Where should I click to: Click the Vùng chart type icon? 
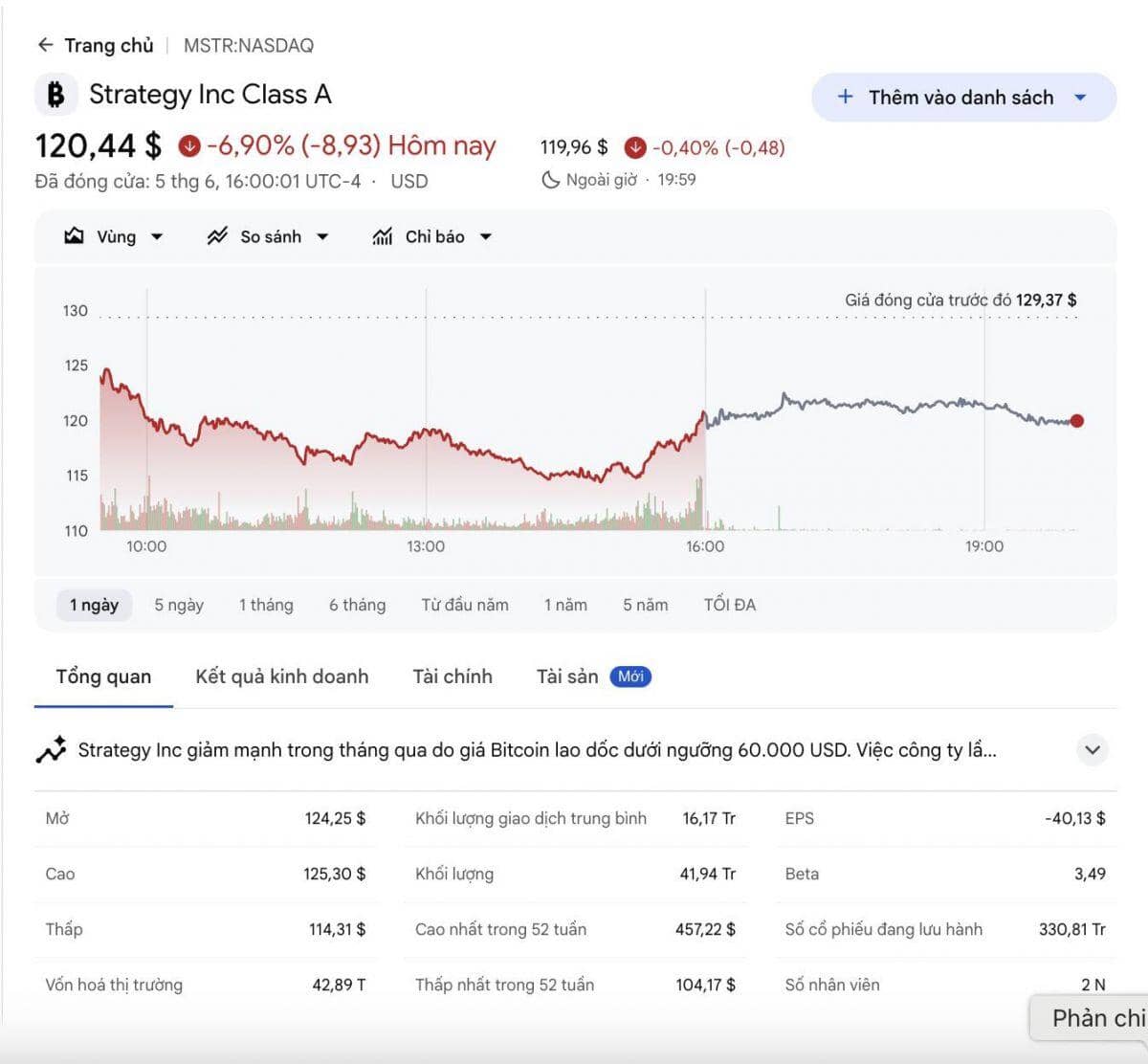pos(74,236)
